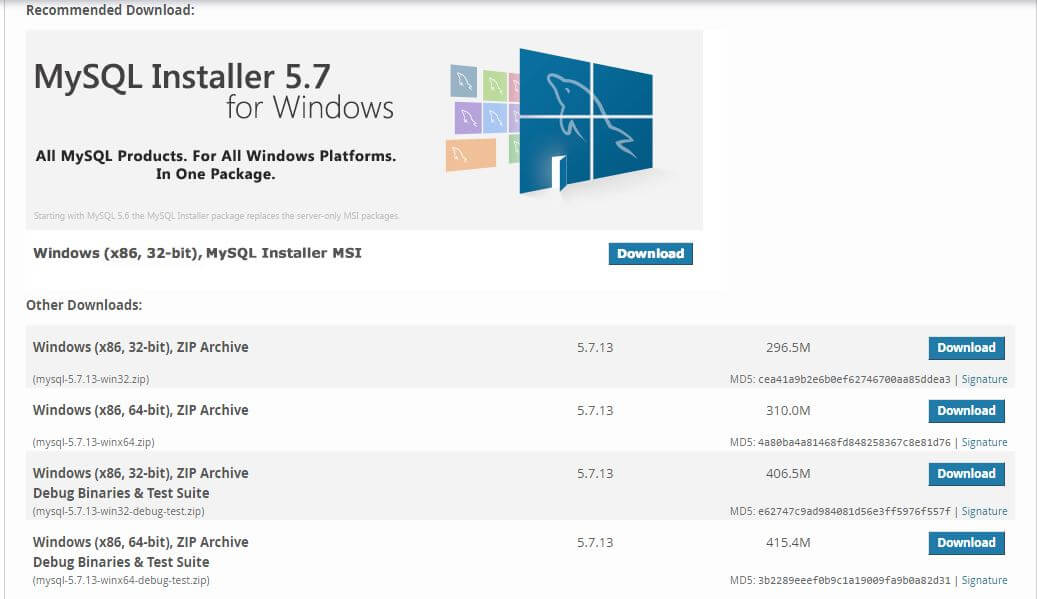Click the 296.5M file size value

point(788,347)
